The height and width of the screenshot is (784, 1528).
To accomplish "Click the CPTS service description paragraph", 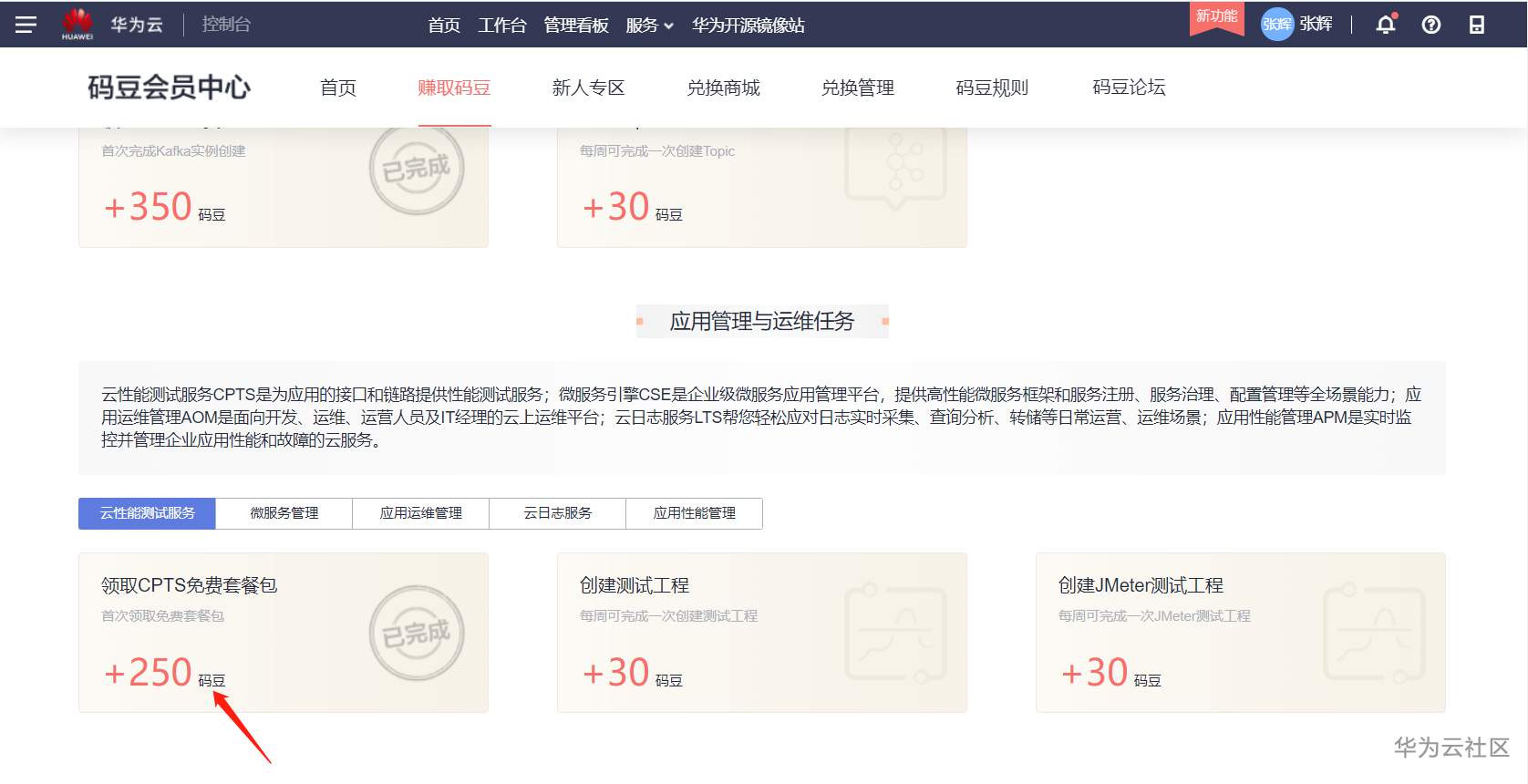I will 761,418.
